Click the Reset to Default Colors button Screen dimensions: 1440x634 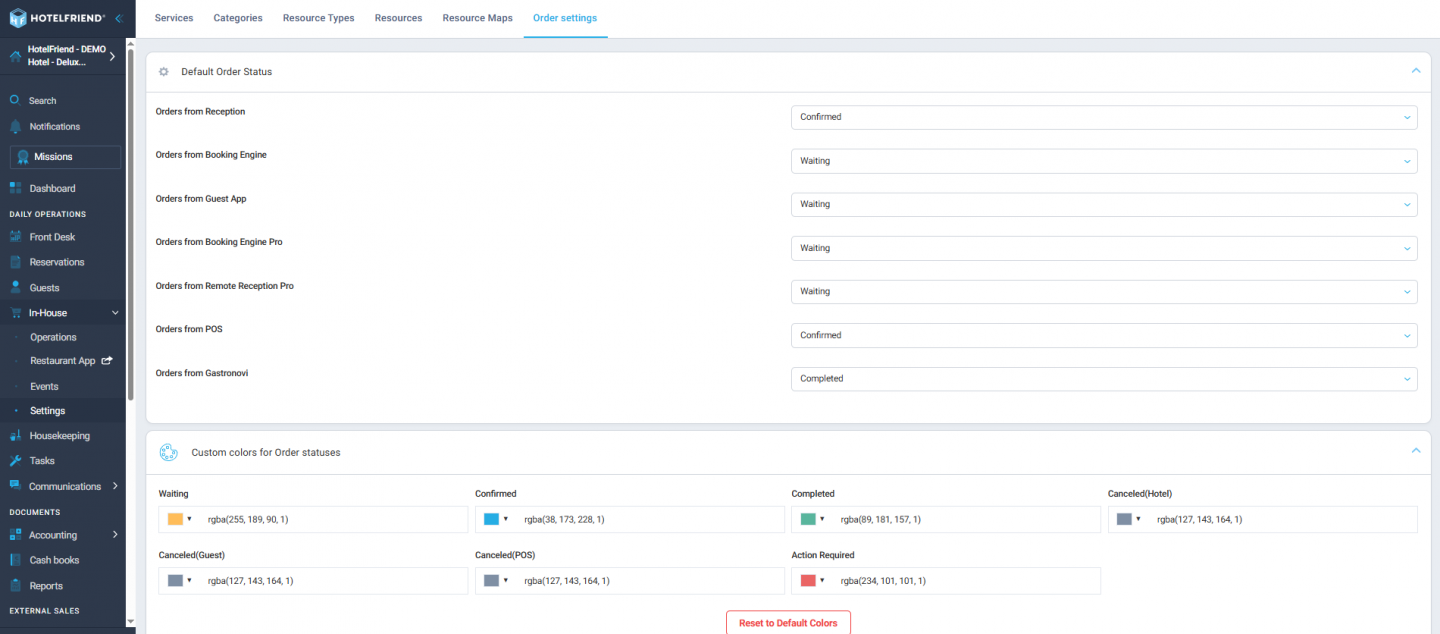coord(788,622)
